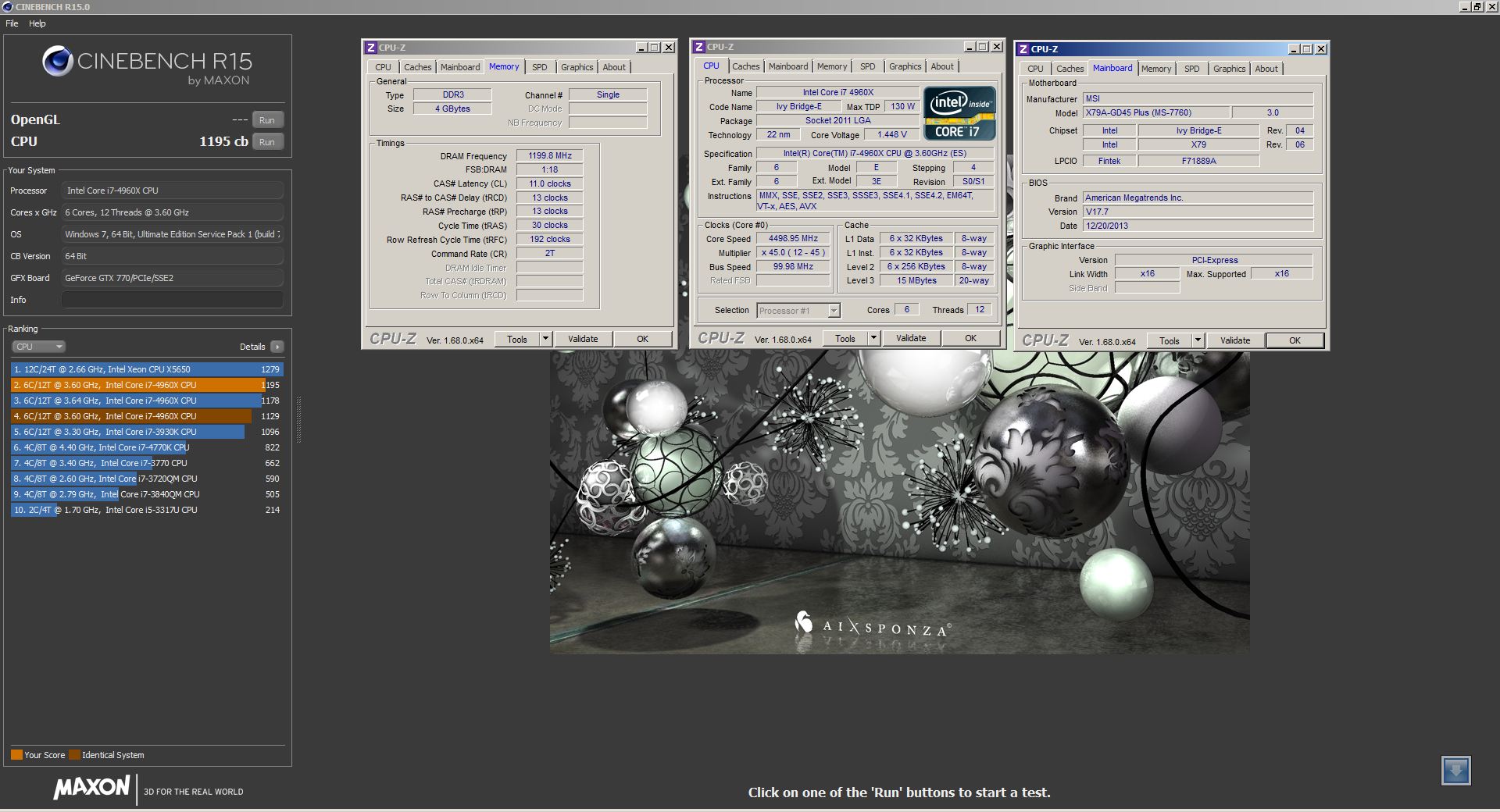Click the MAXON logo in the footer
Screen dimensions: 1500x812
91,787
